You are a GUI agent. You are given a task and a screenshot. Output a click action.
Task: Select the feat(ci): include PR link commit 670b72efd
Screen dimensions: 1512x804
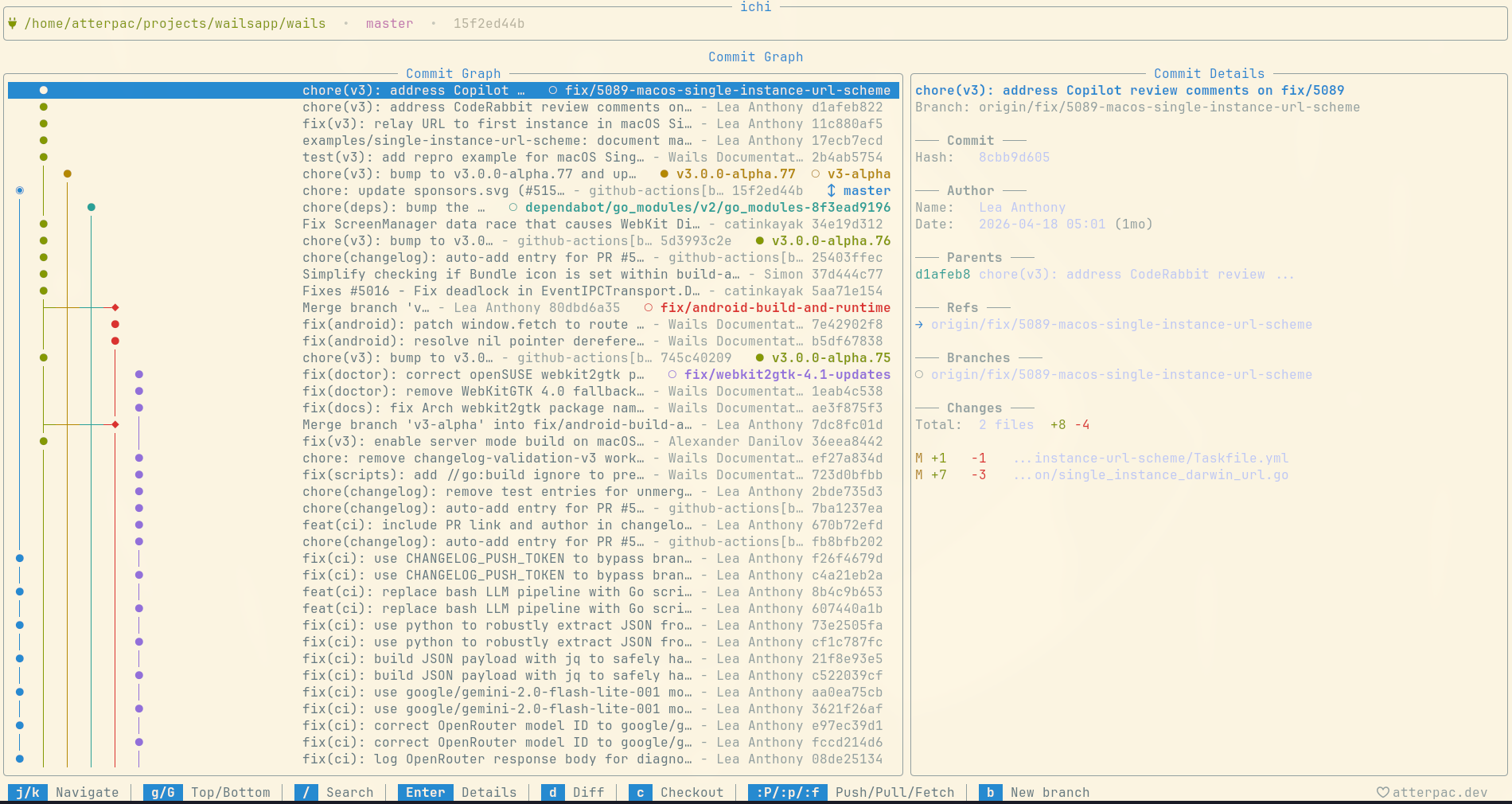click(454, 525)
